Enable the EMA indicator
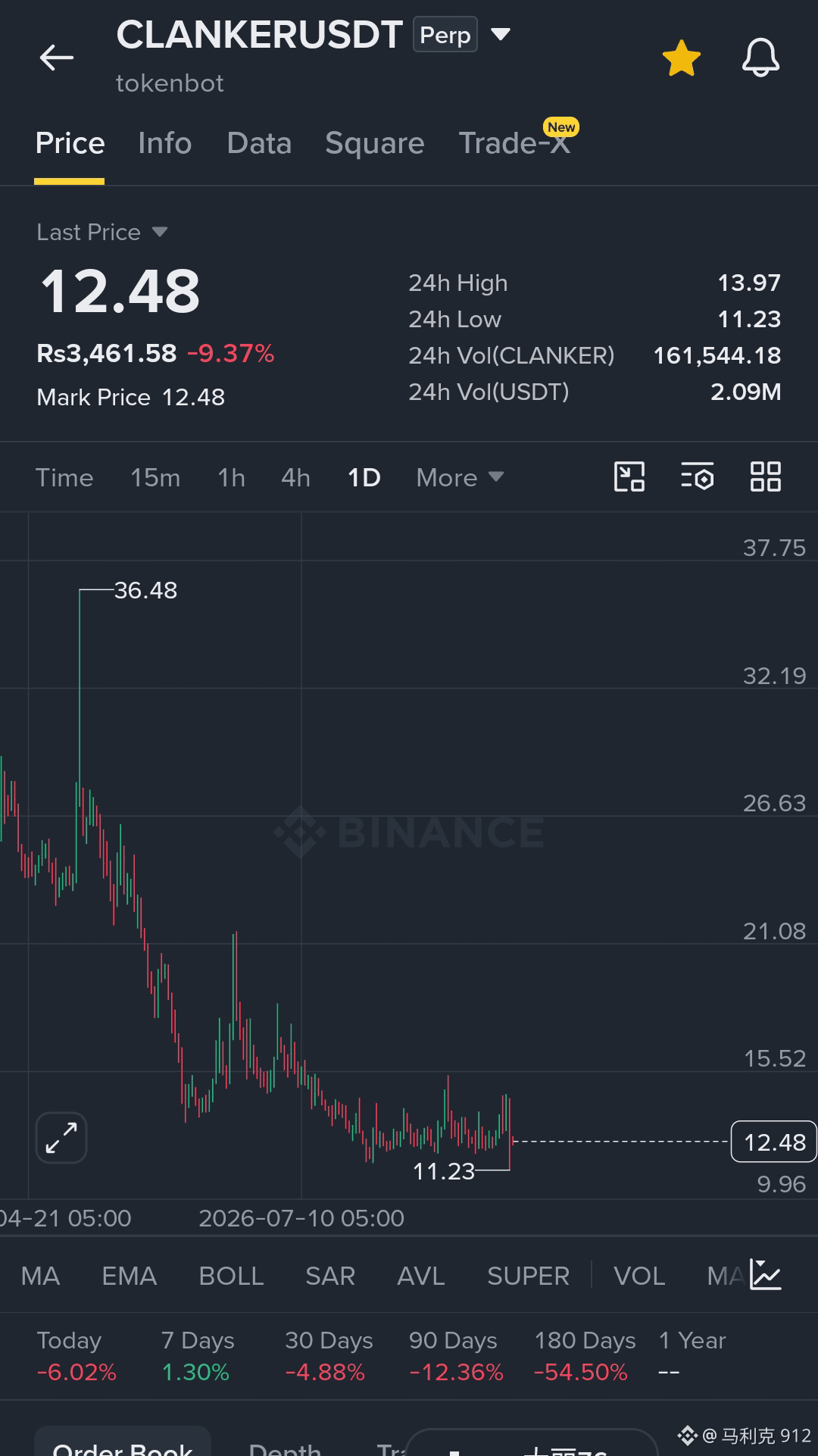Image resolution: width=818 pixels, height=1456 pixels. (x=130, y=1276)
